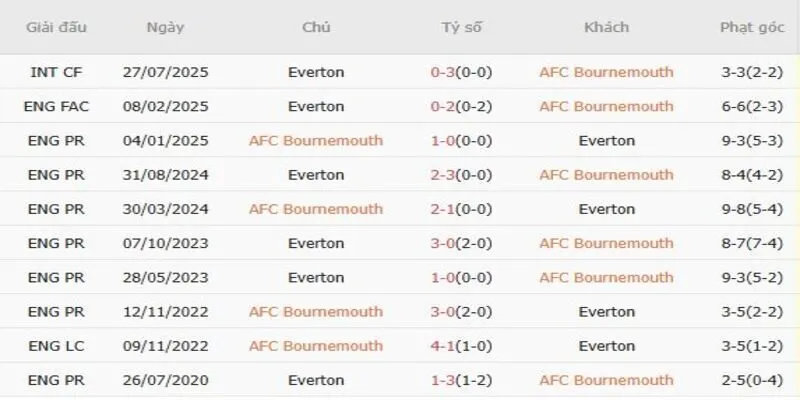Click home team AFC Bournemouth on 04/01/2025
Screen dimensions: 800x400
pyautogui.click(x=316, y=140)
